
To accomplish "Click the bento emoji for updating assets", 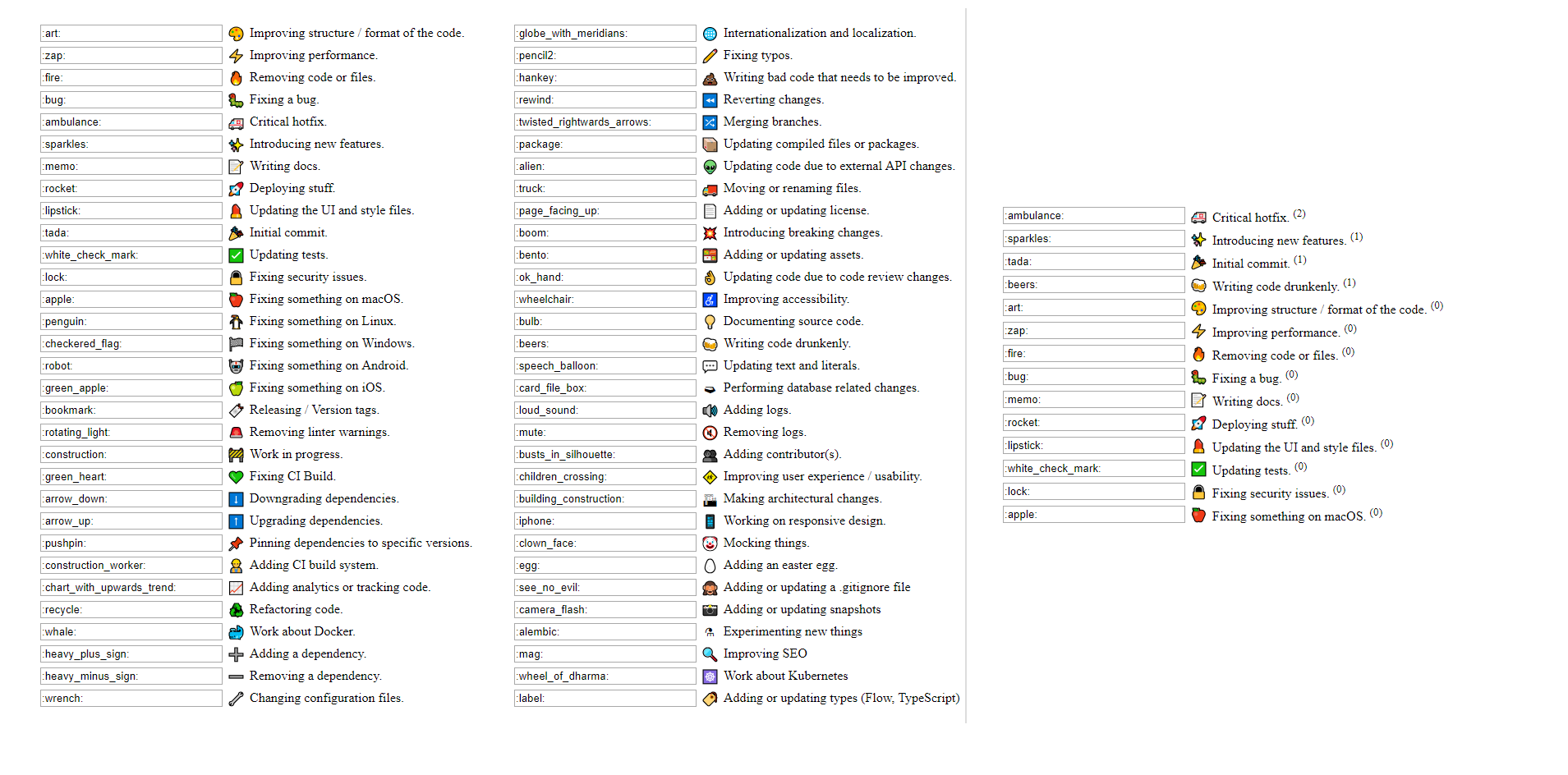I will pos(710,255).
